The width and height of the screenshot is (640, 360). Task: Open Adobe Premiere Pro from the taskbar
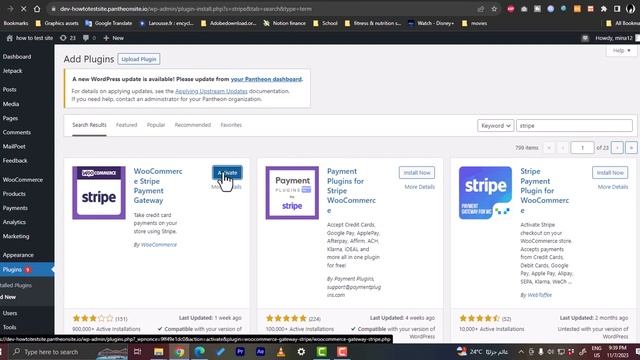[240, 352]
